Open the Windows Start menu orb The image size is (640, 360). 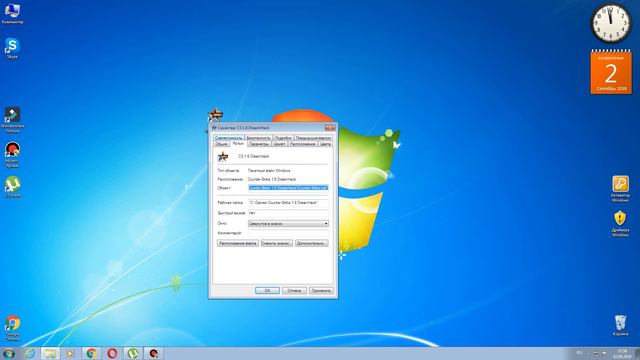(9, 353)
